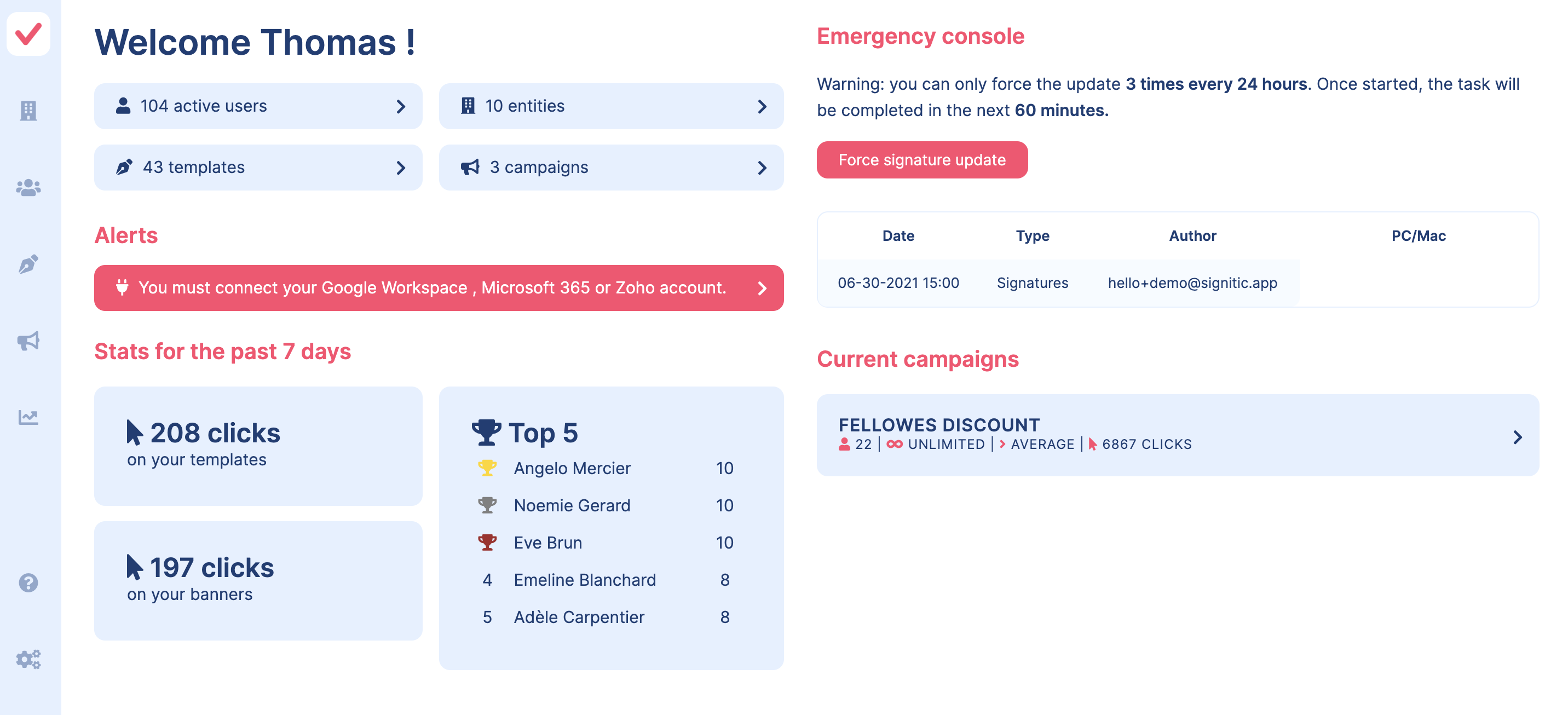The height and width of the screenshot is (715, 1568).
Task: Select Angelo Mercier in Top 5 list
Action: tap(572, 468)
